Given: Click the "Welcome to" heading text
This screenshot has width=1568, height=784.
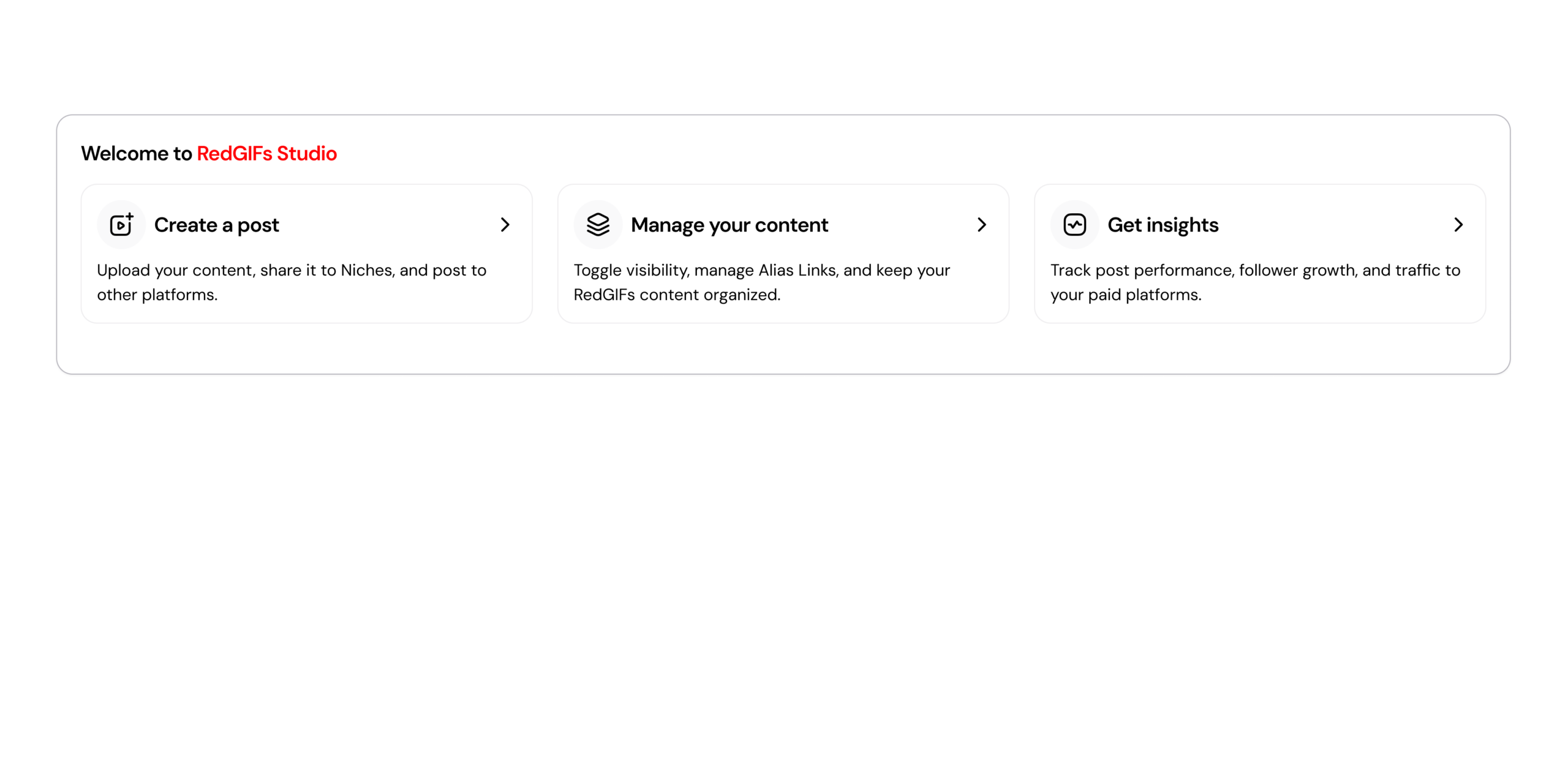Looking at the screenshot, I should [x=136, y=153].
